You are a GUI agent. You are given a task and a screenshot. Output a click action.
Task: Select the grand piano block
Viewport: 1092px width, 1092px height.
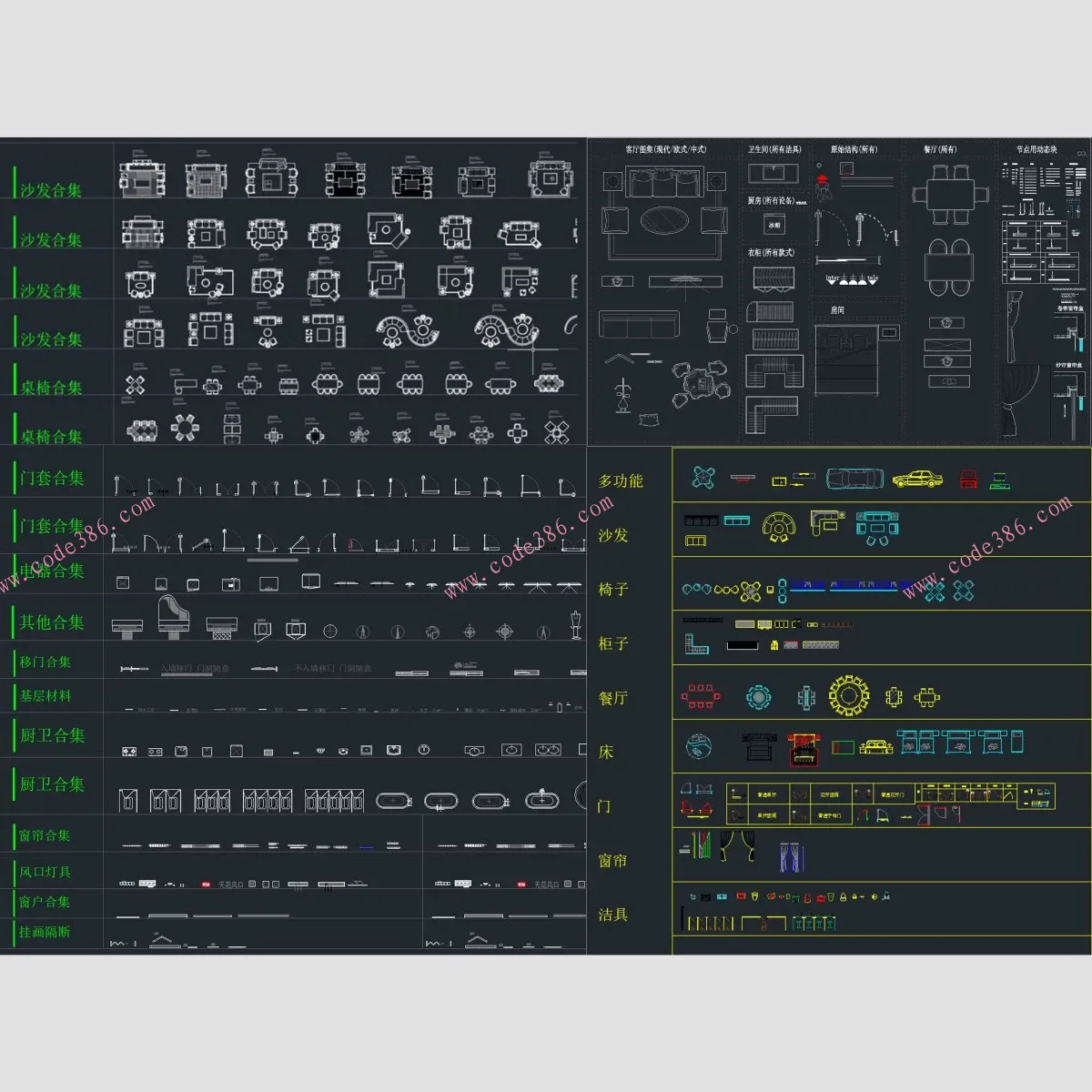pos(172,616)
